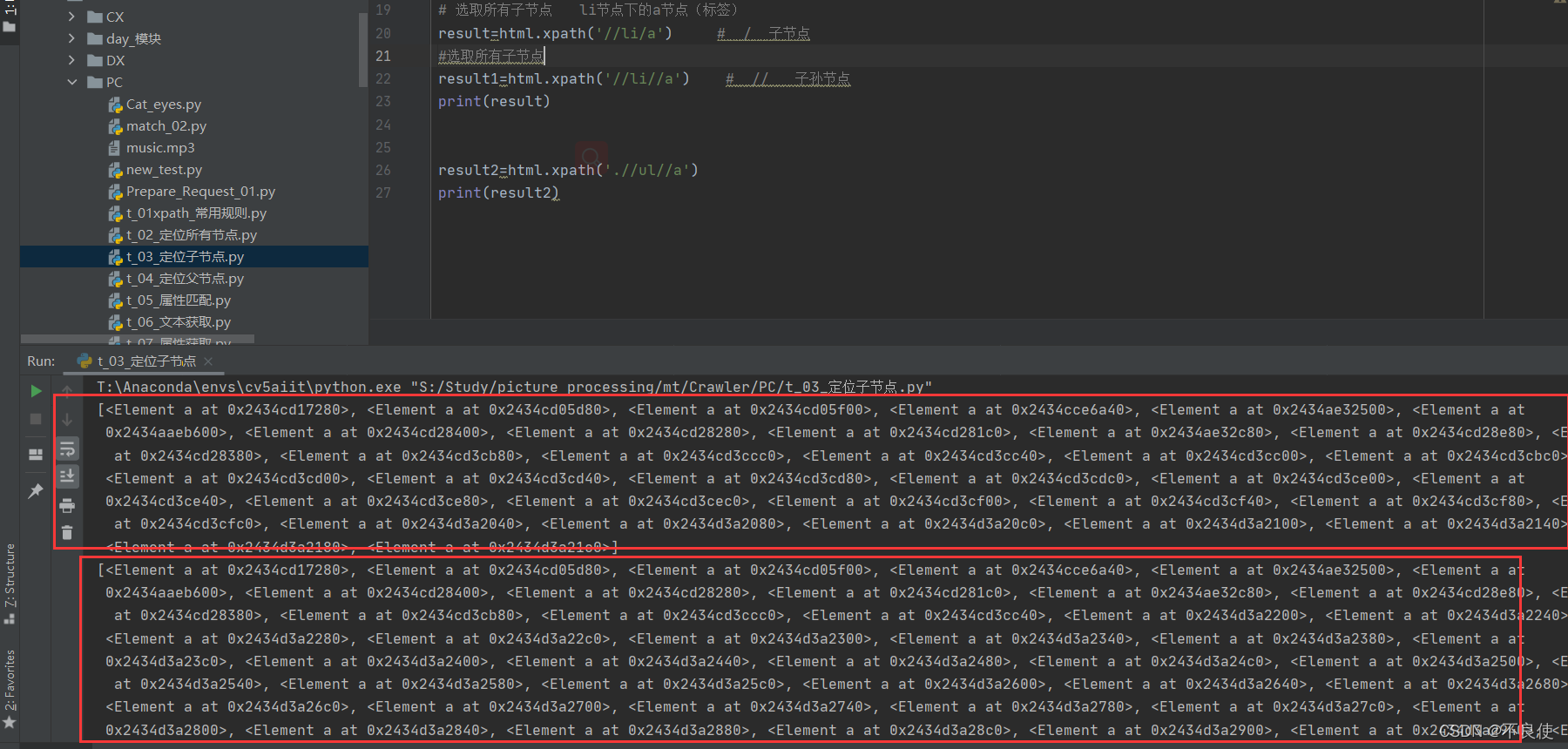Pin the Run tab with pin icon
1568x749 pixels.
pyautogui.click(x=36, y=491)
